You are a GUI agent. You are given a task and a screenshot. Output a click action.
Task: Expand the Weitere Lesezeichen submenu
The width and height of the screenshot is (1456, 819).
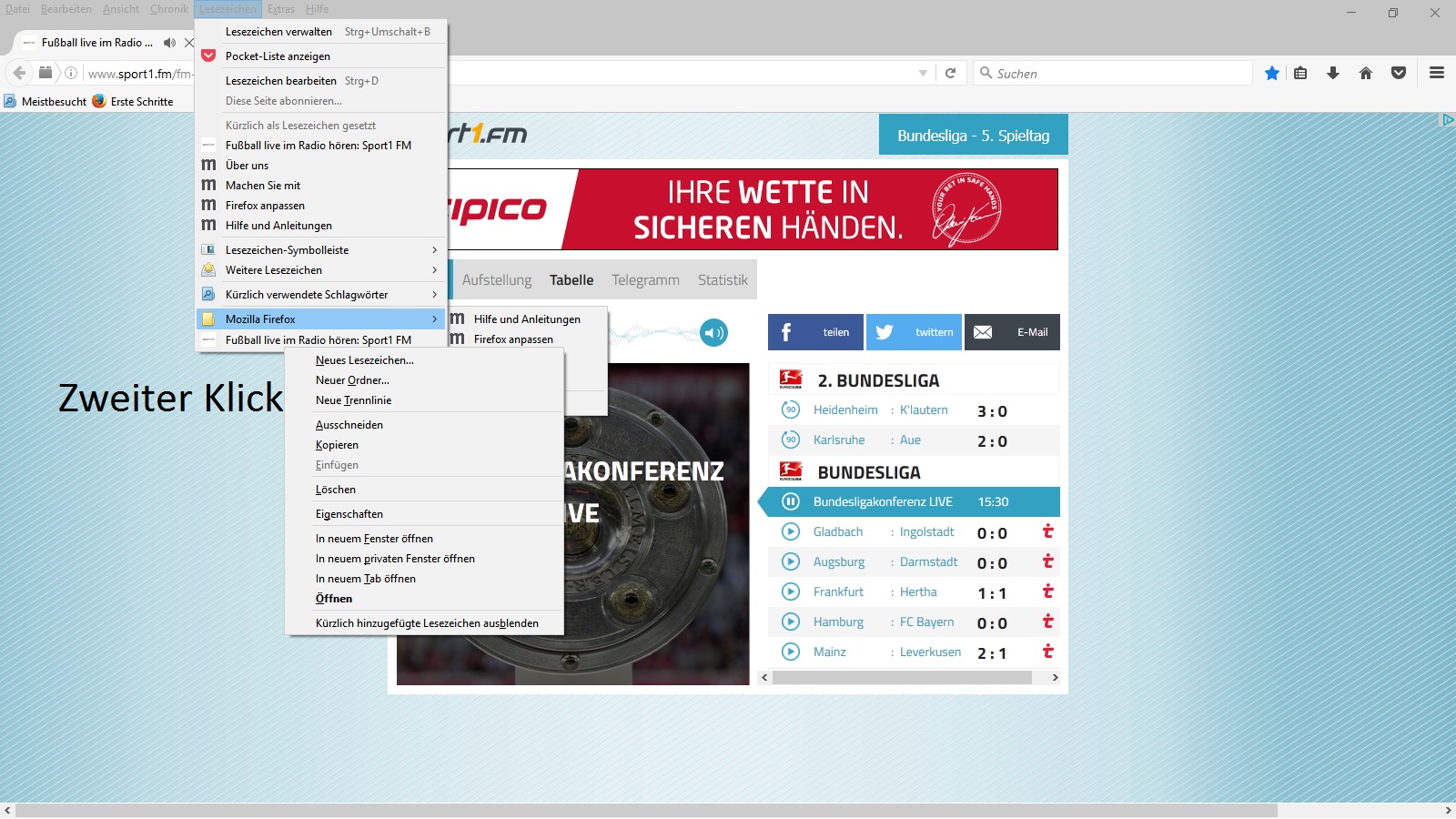coord(320,270)
